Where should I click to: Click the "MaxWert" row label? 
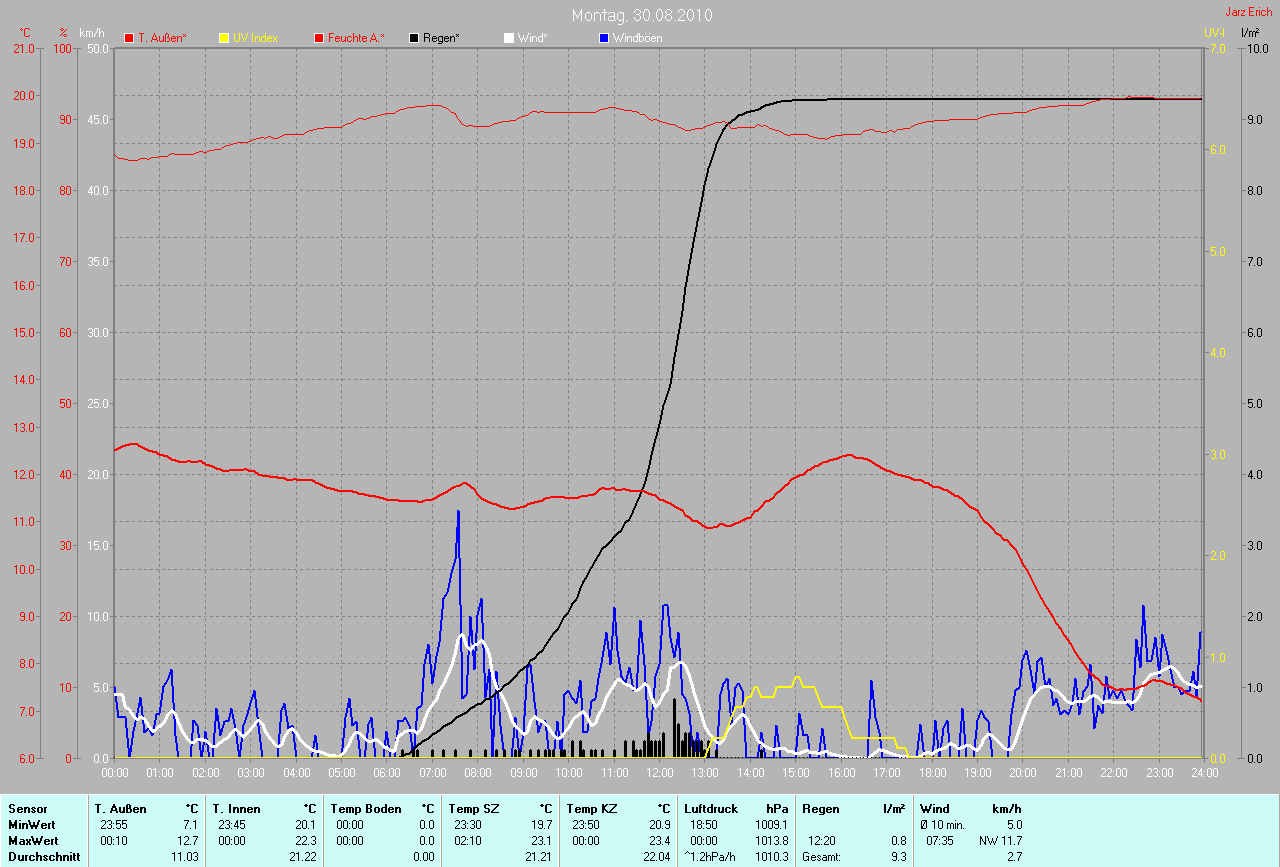33,841
